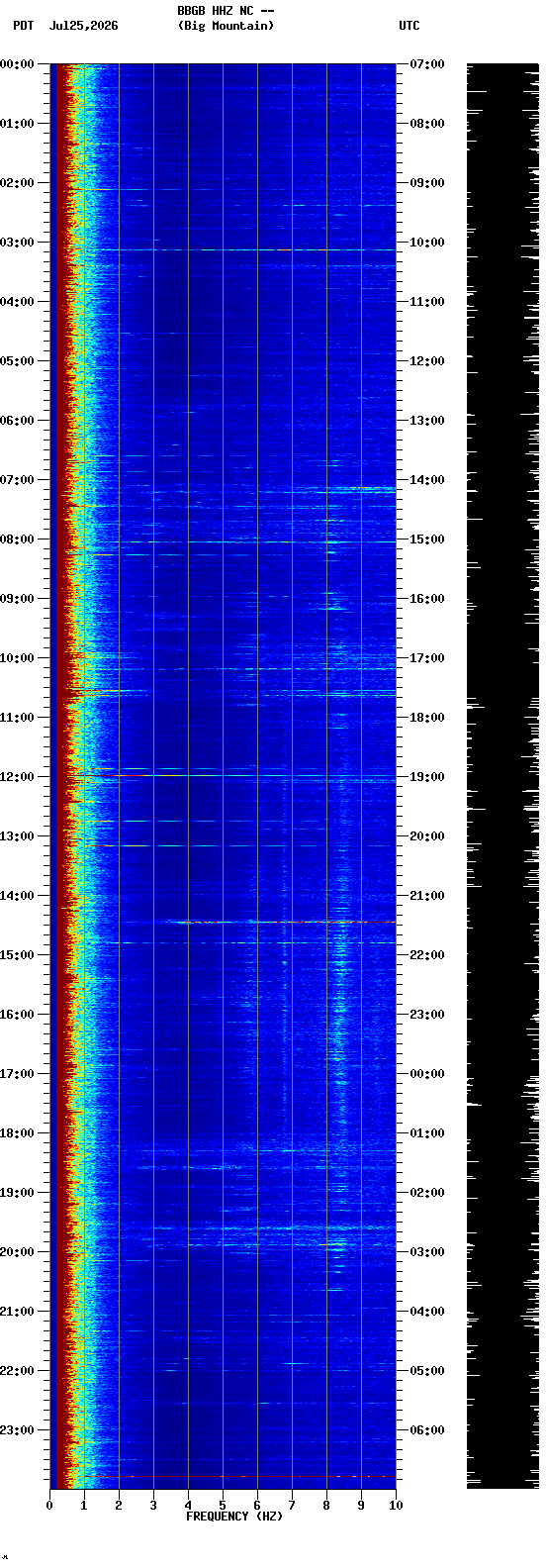The width and height of the screenshot is (546, 1568).
Task: Select the 15:00 PDT time label
Action: (x=17, y=955)
